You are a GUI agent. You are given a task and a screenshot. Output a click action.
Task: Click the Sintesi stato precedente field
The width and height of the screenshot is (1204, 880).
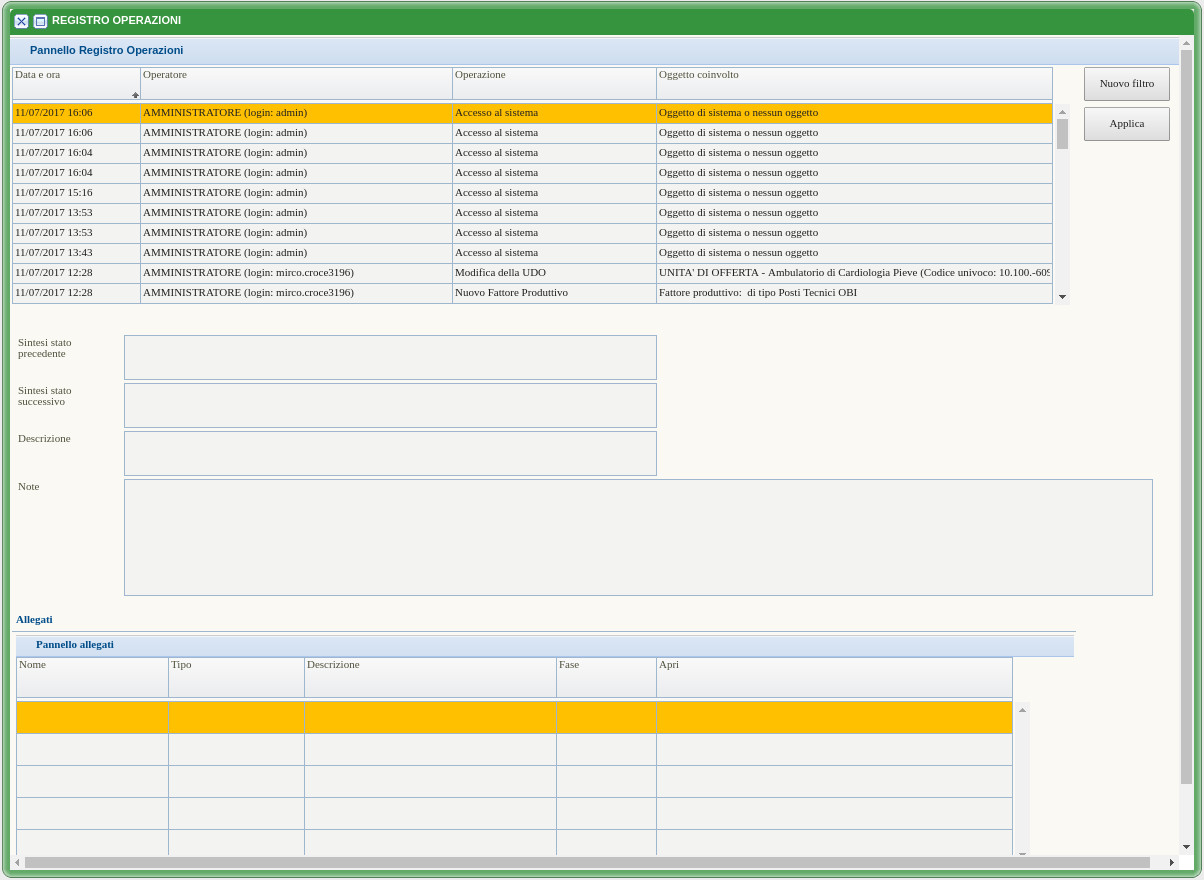[x=390, y=357]
